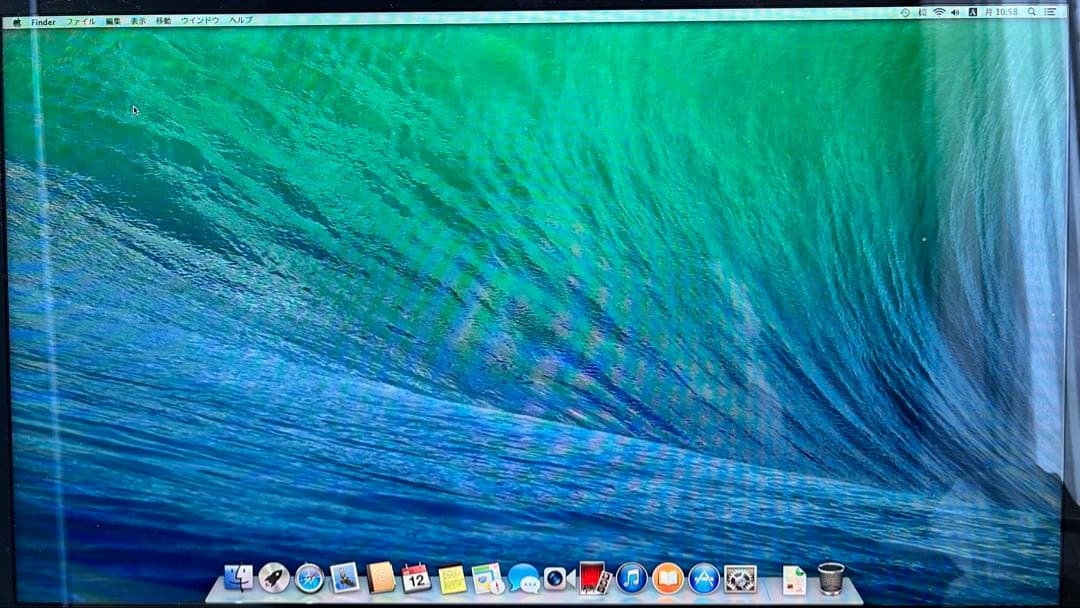The height and width of the screenshot is (608, 1080).
Task: Launch Safari from the Dock
Action: [308, 578]
